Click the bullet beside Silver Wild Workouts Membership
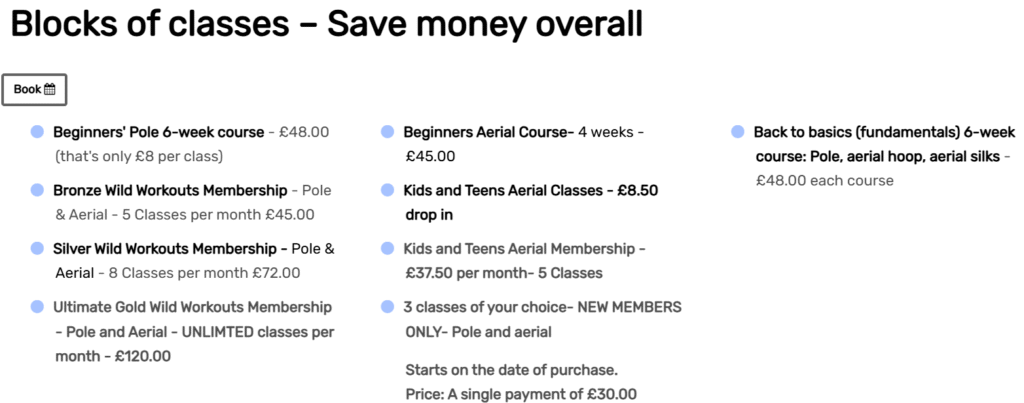This screenshot has height=403, width=1024. point(37,248)
